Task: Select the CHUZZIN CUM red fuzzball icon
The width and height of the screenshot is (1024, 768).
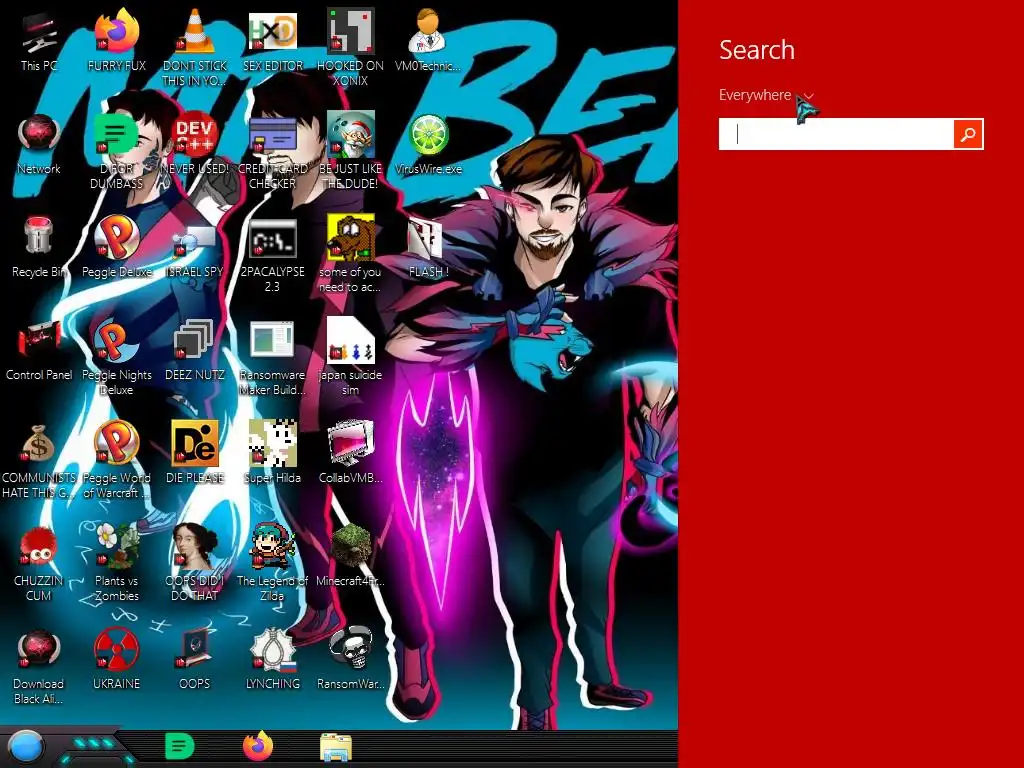Action: click(39, 547)
